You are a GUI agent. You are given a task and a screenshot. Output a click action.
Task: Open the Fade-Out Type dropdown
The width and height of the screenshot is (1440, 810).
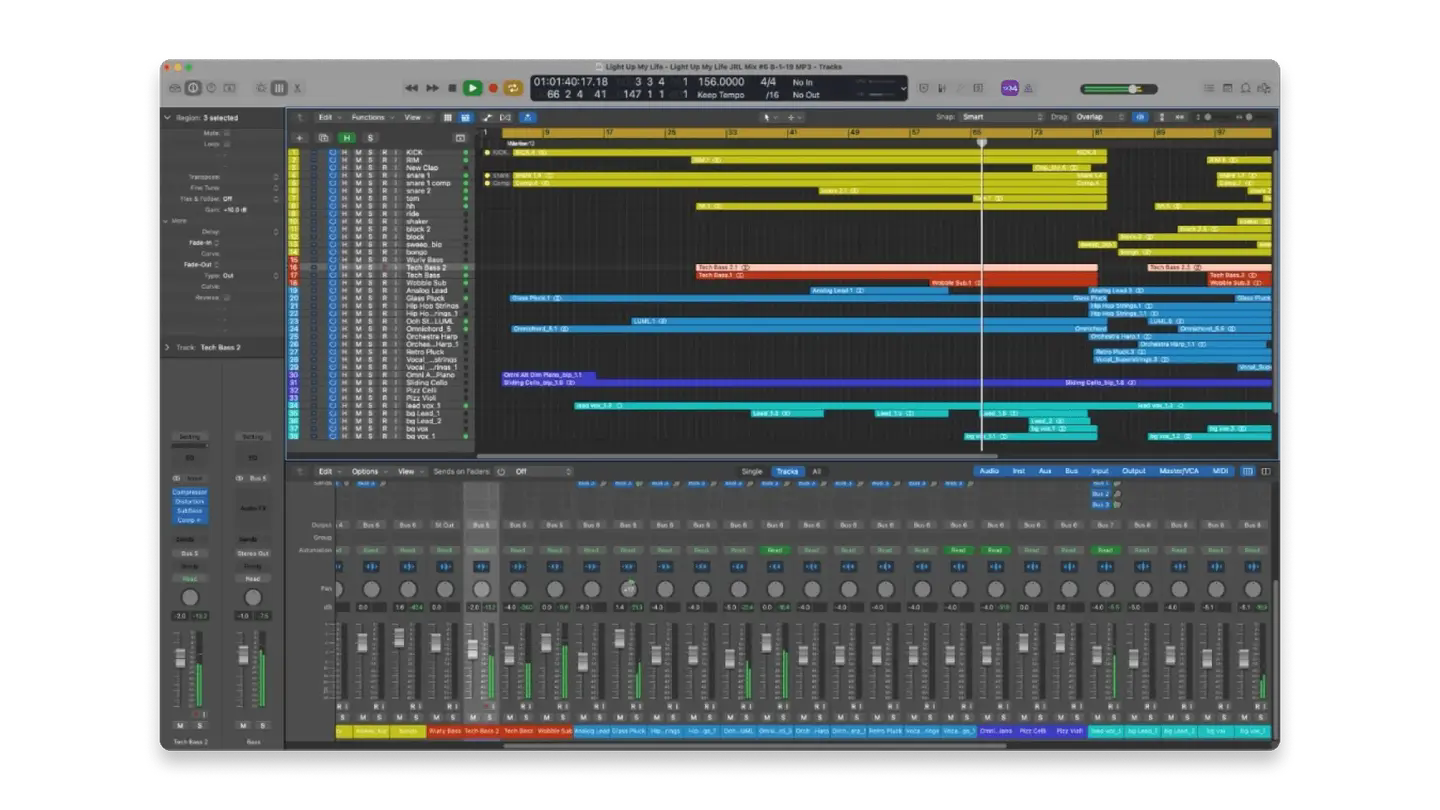(250, 275)
